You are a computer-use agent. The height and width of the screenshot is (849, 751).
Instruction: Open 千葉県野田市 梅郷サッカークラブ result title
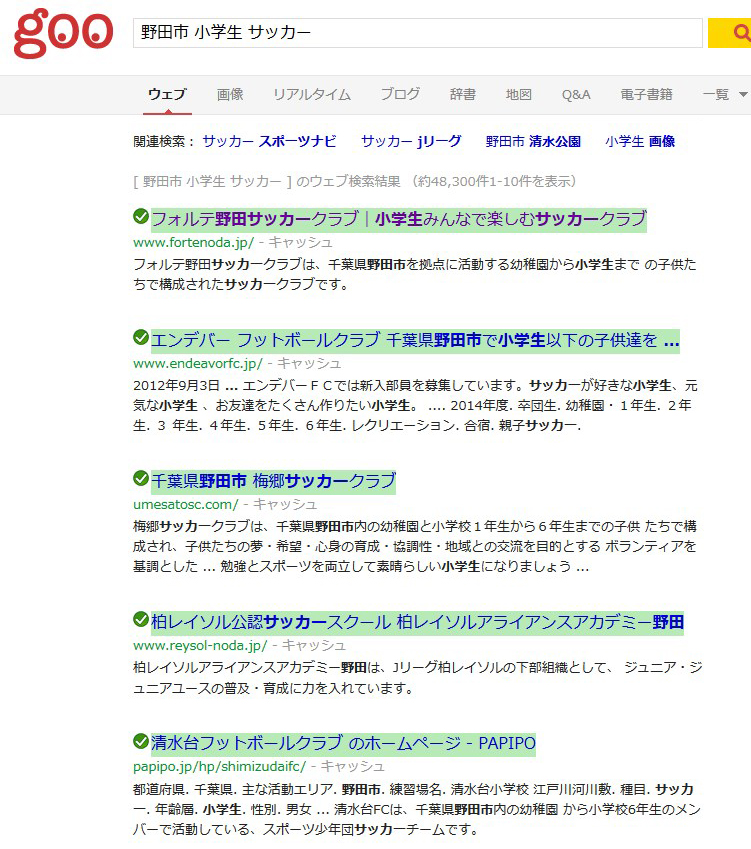[x=273, y=481]
